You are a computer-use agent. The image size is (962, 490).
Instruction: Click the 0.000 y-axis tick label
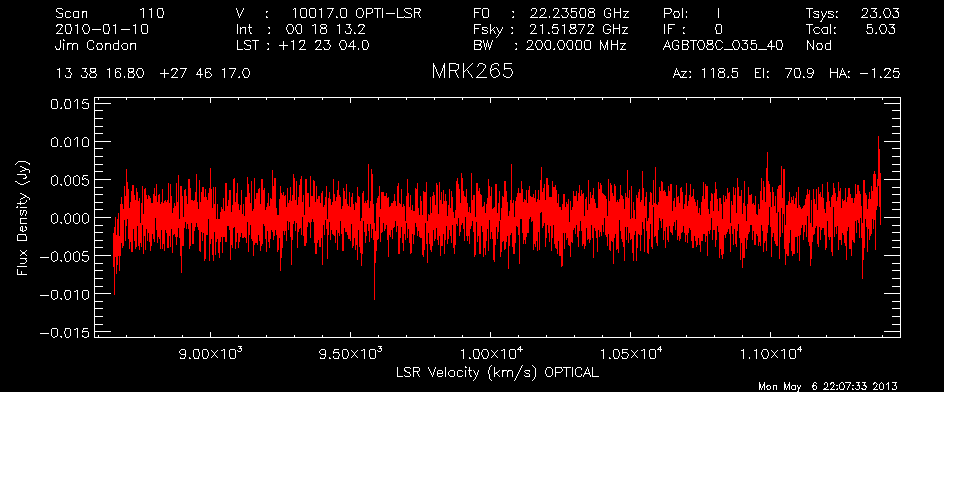70,218
